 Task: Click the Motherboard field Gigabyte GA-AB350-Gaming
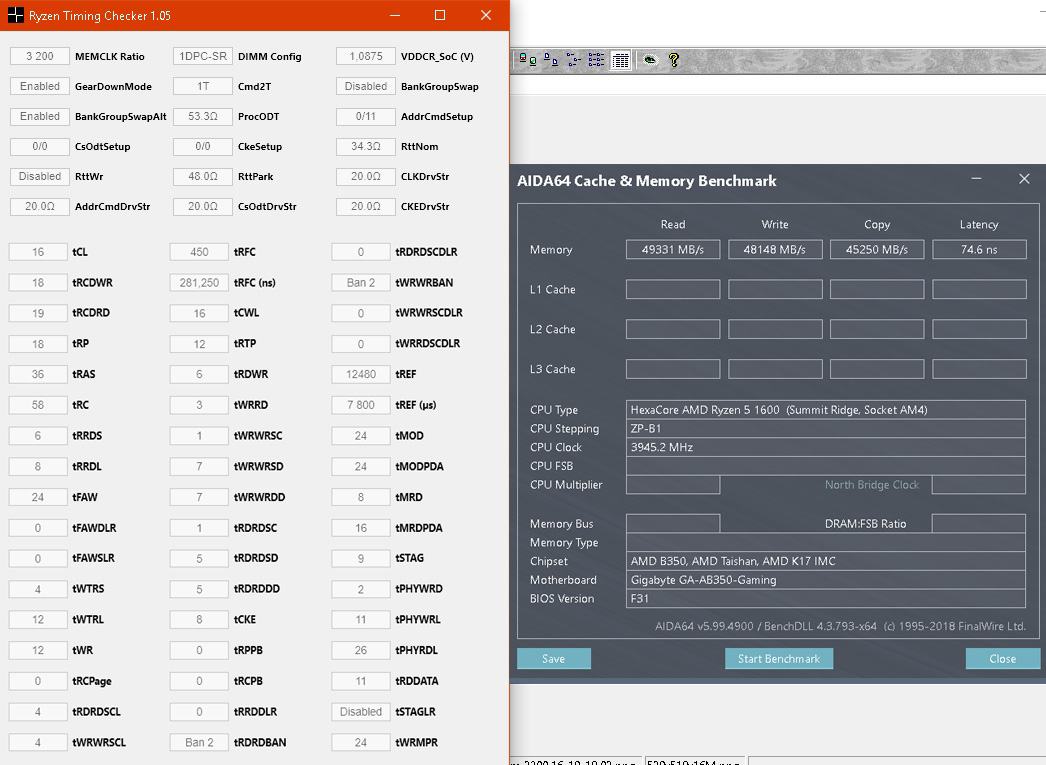coord(825,580)
